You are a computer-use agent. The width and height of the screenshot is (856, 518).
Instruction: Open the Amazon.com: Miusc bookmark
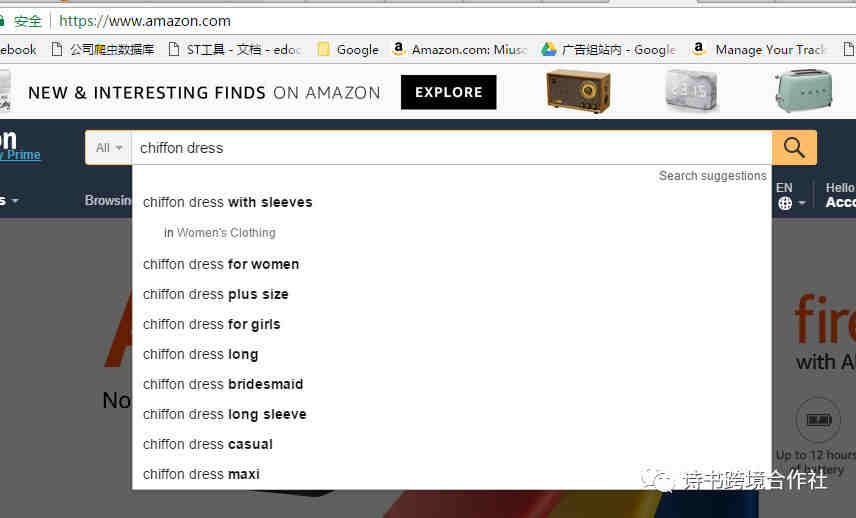[x=460, y=50]
